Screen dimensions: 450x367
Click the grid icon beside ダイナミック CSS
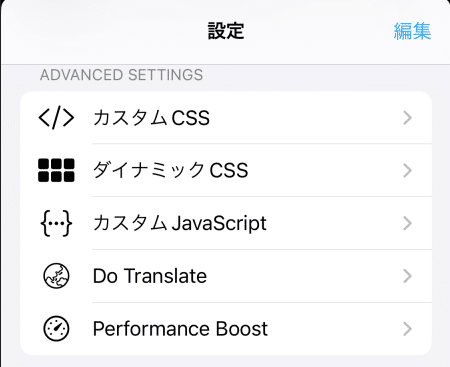point(56,170)
